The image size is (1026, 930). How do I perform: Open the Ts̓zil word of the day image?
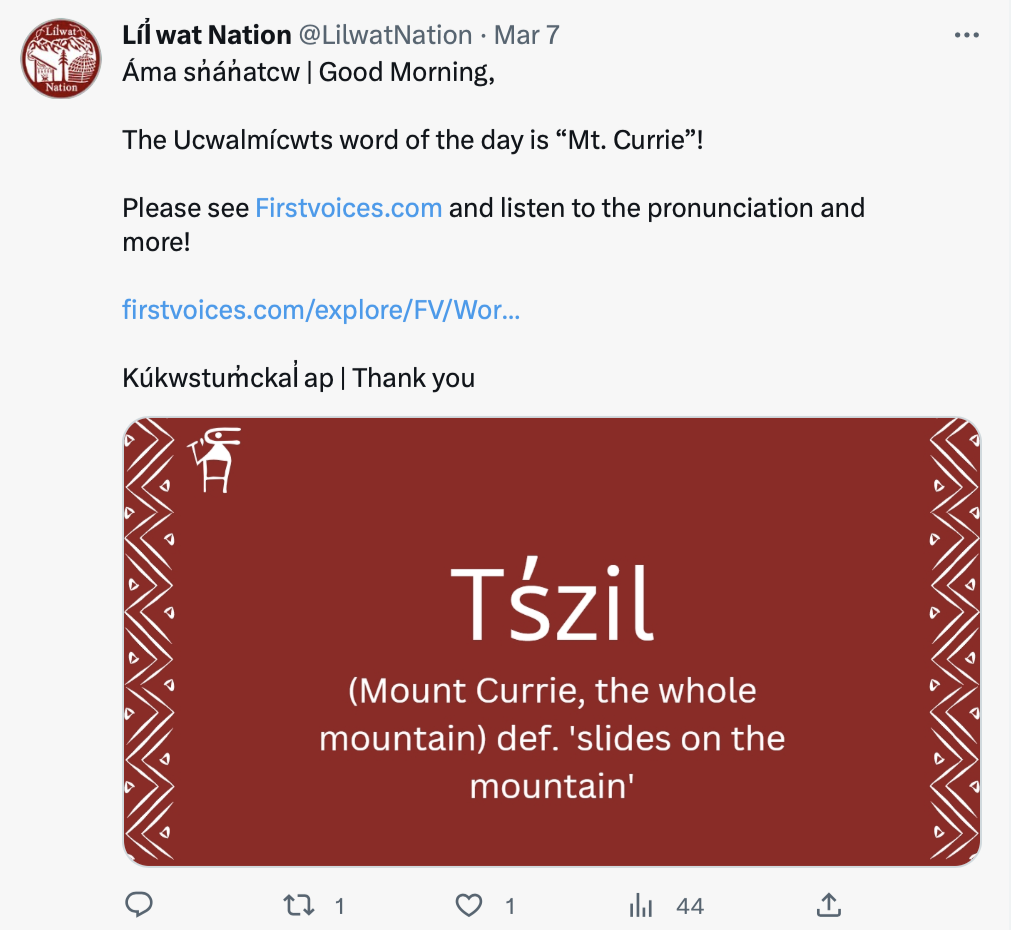(x=551, y=640)
